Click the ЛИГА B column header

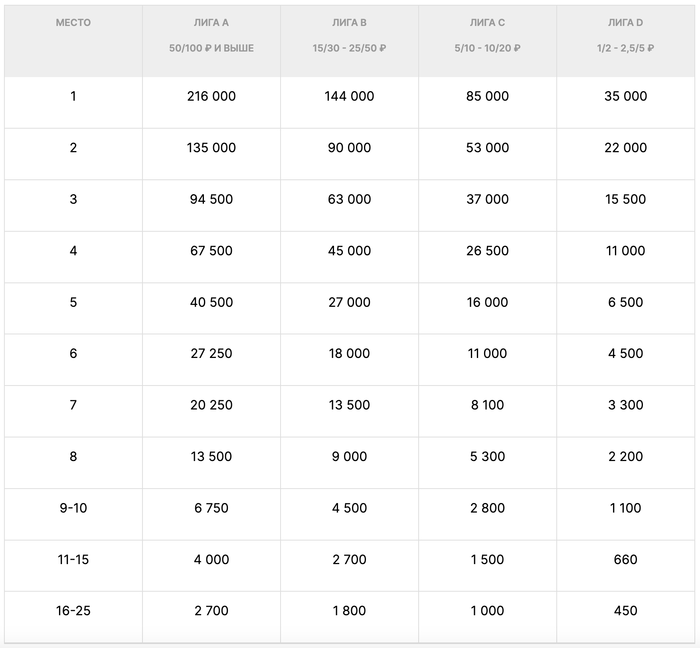click(x=348, y=22)
